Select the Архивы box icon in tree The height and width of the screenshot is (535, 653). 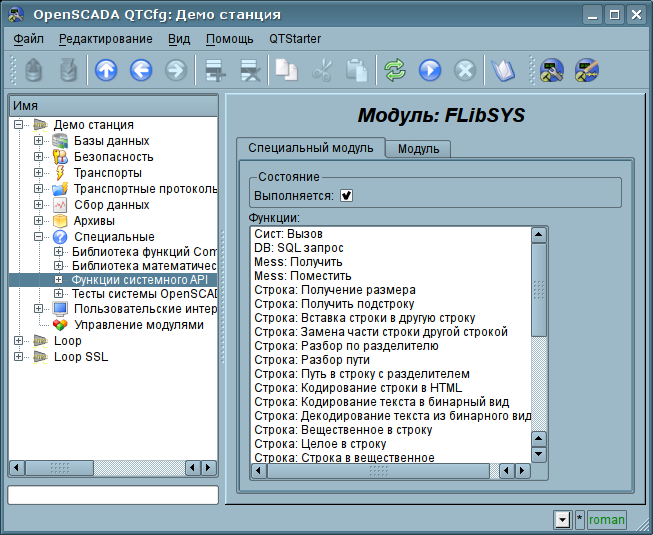[x=60, y=221]
